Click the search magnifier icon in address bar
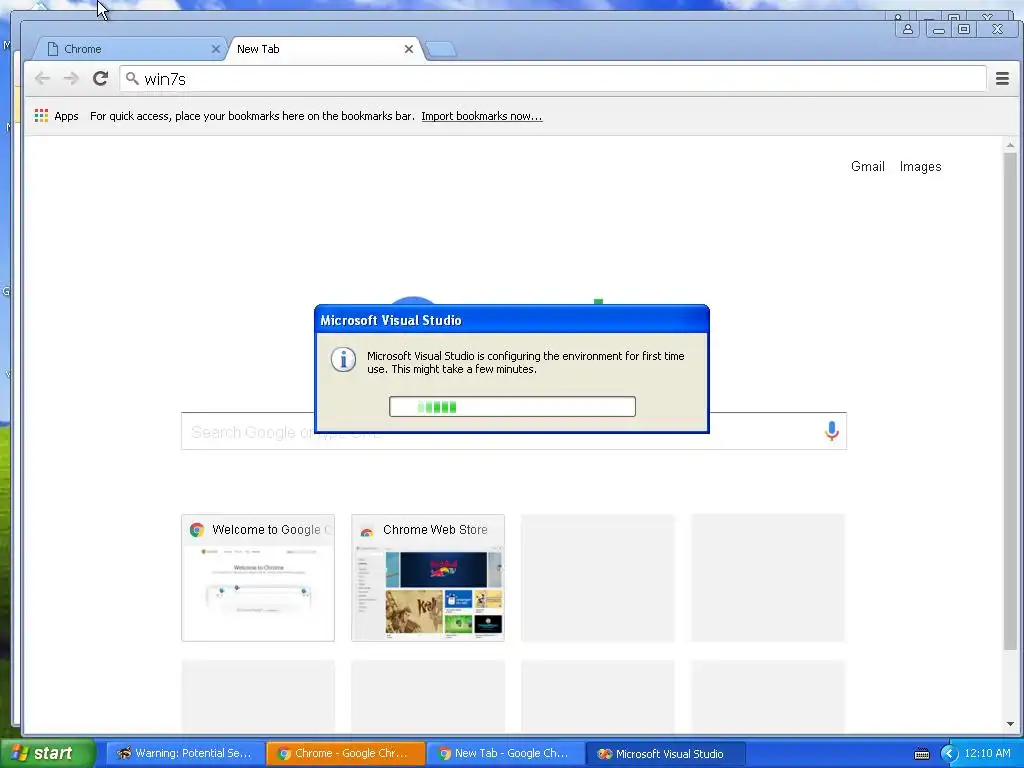Image resolution: width=1024 pixels, height=768 pixels. point(132,79)
